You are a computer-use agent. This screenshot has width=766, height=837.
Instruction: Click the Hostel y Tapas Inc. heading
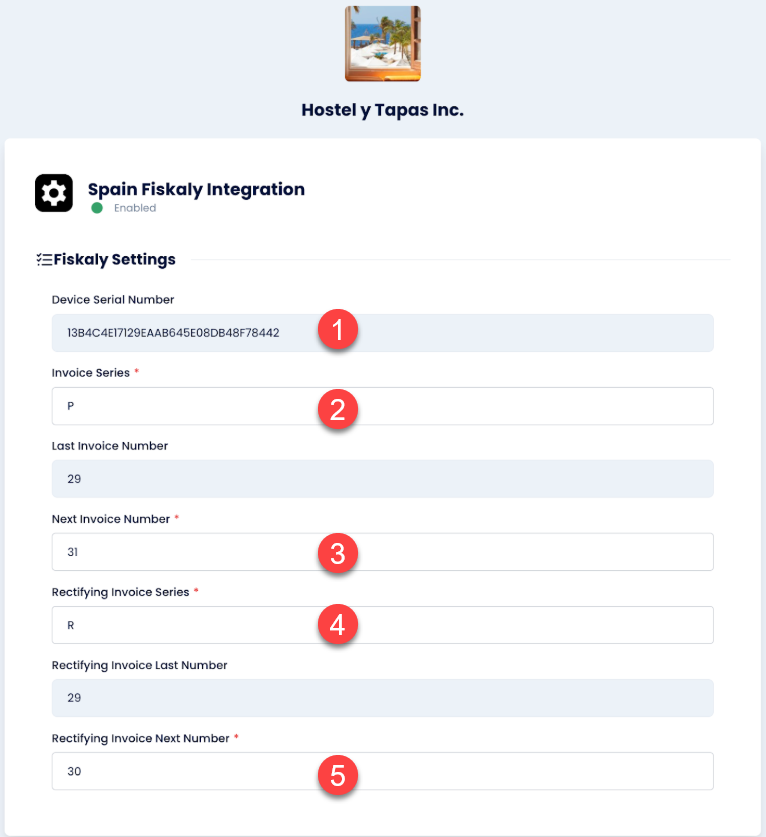pos(382,110)
